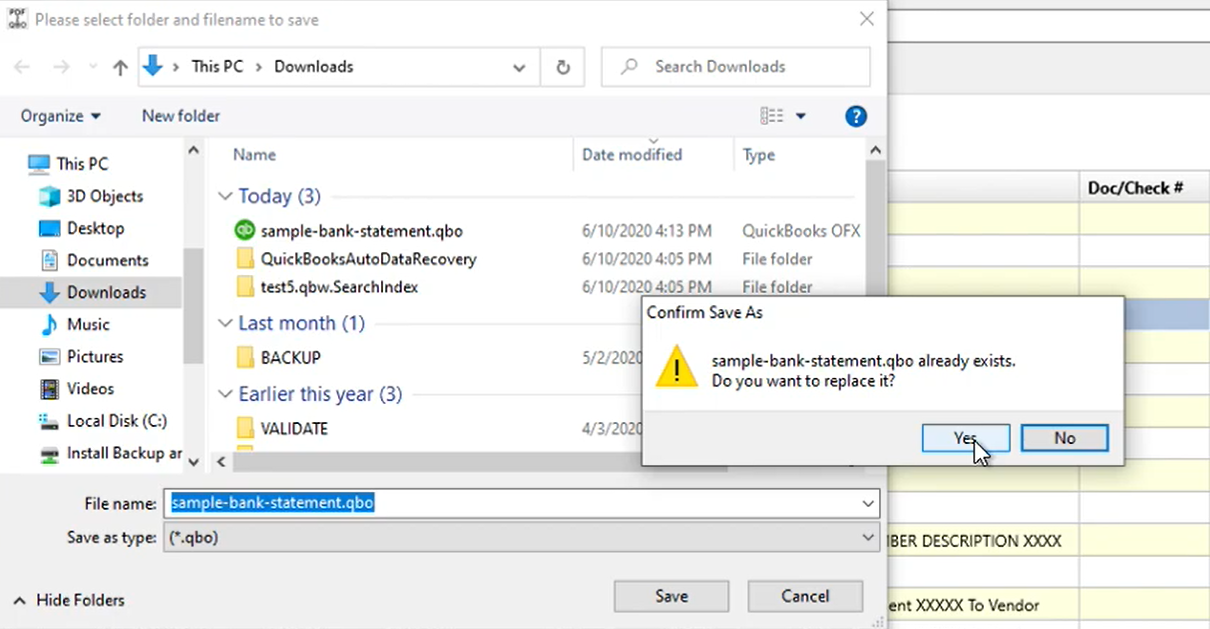
Task: Click Yes to replace the existing file
Action: click(965, 438)
